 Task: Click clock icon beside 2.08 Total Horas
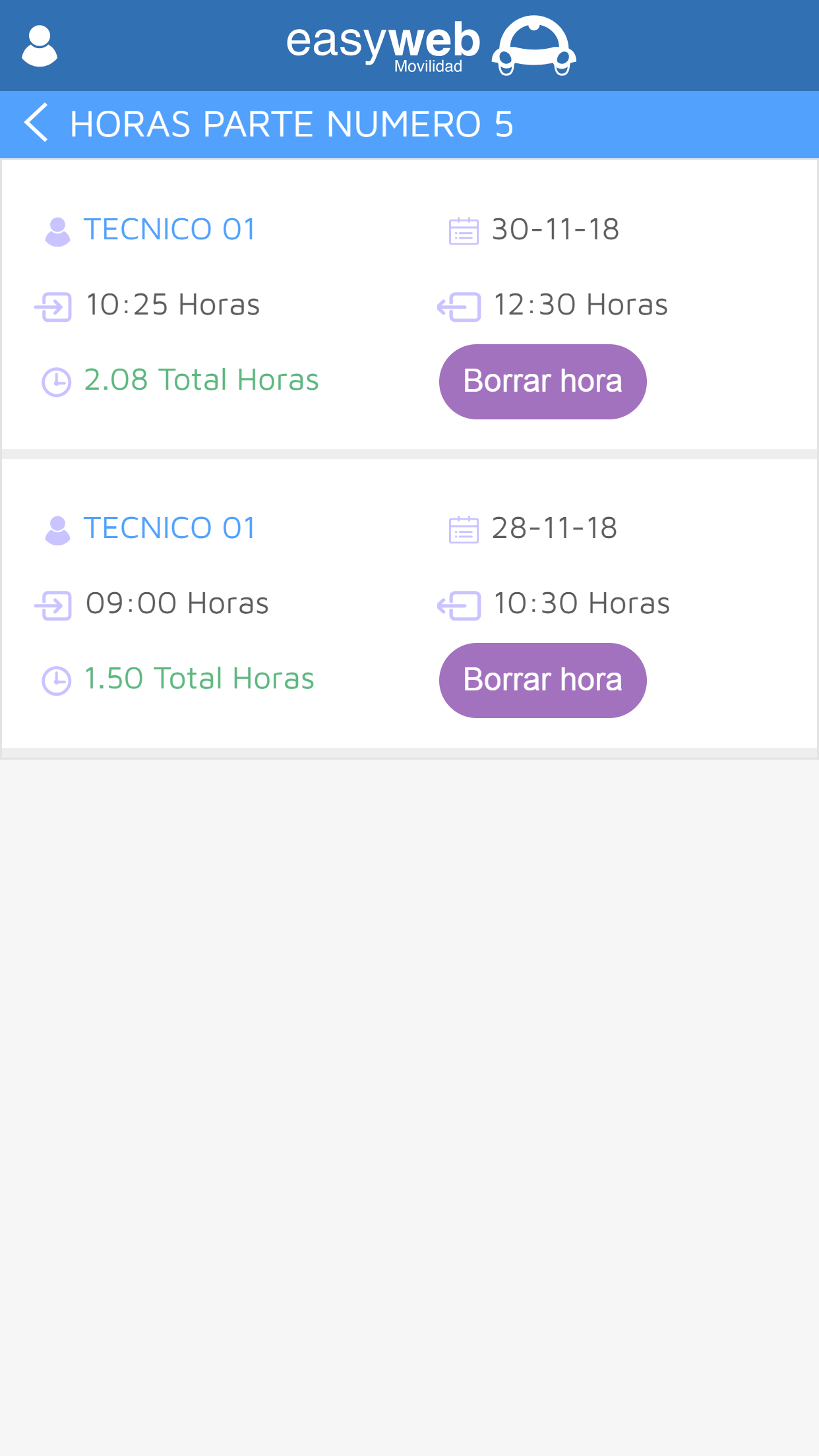(57, 382)
